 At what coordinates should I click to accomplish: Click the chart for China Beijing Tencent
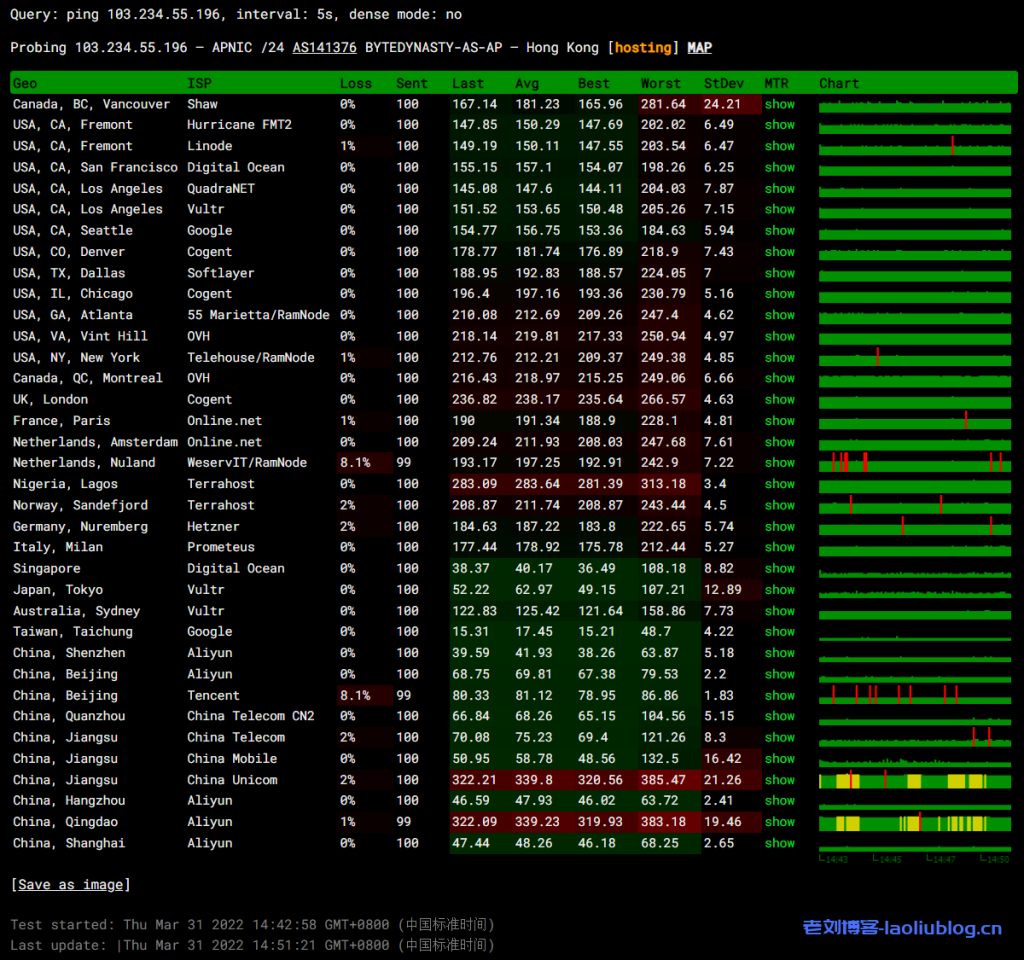pyautogui.click(x=914, y=695)
